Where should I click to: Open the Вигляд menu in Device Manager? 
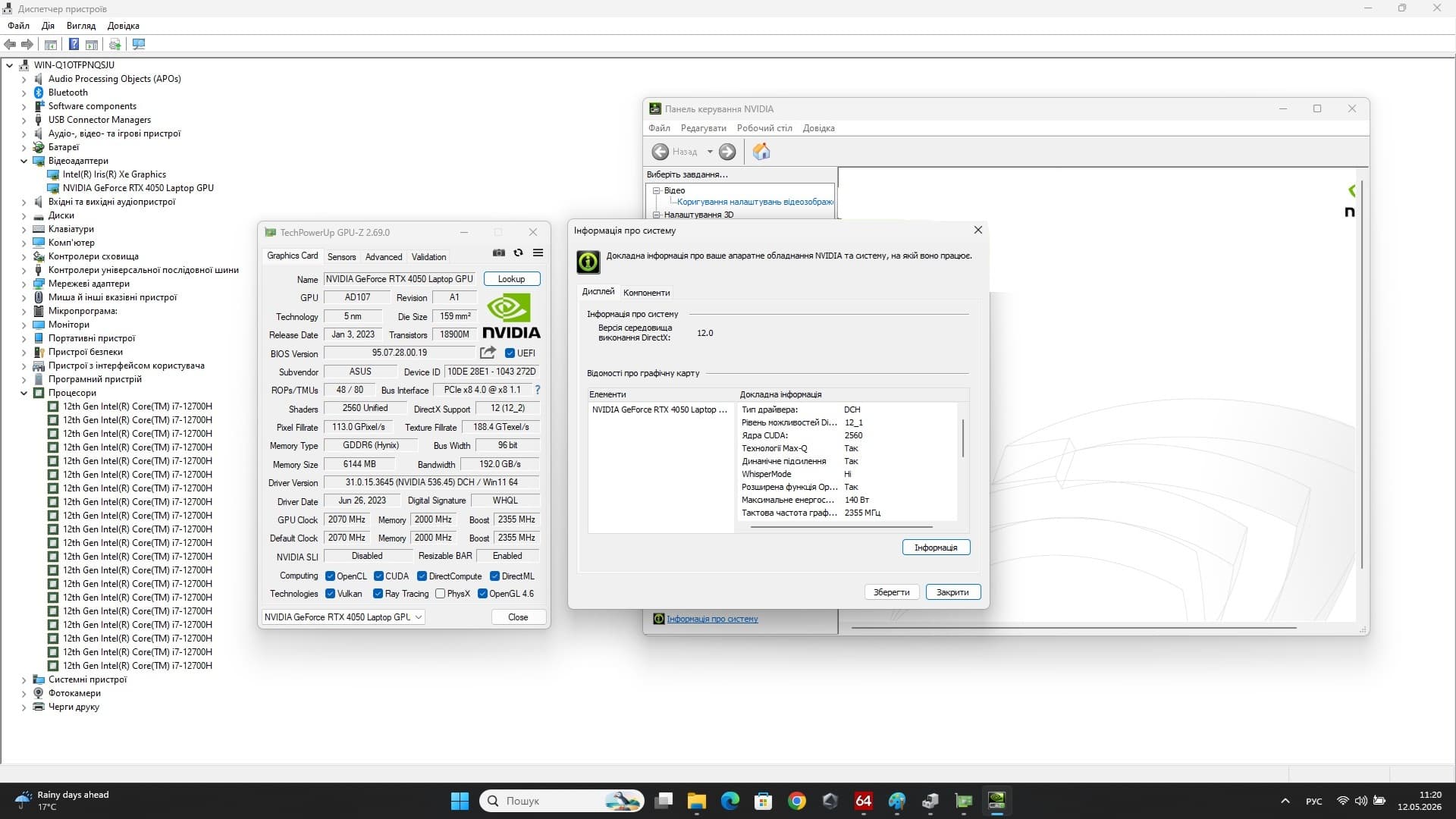click(x=81, y=26)
